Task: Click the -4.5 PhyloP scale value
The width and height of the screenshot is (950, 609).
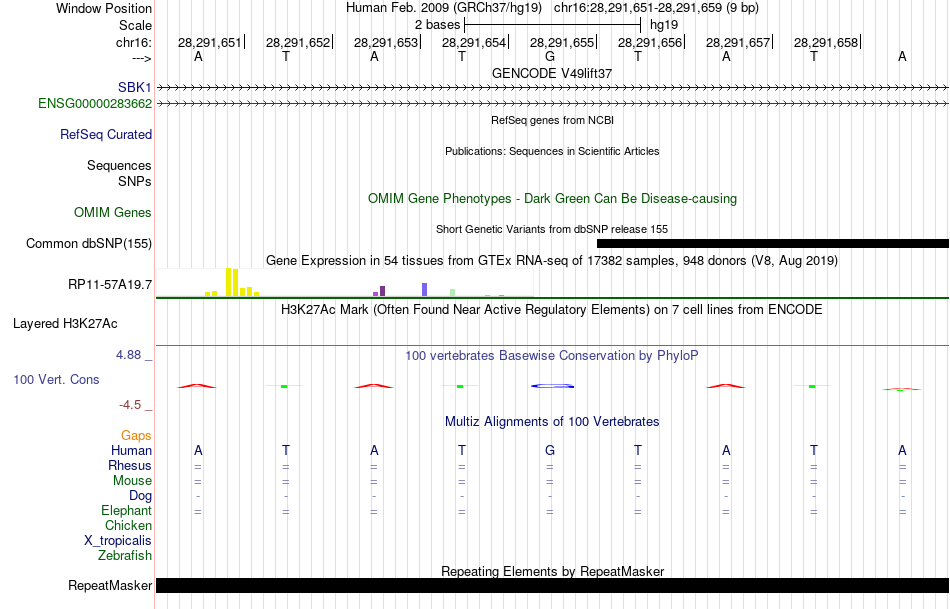Action: coord(130,405)
